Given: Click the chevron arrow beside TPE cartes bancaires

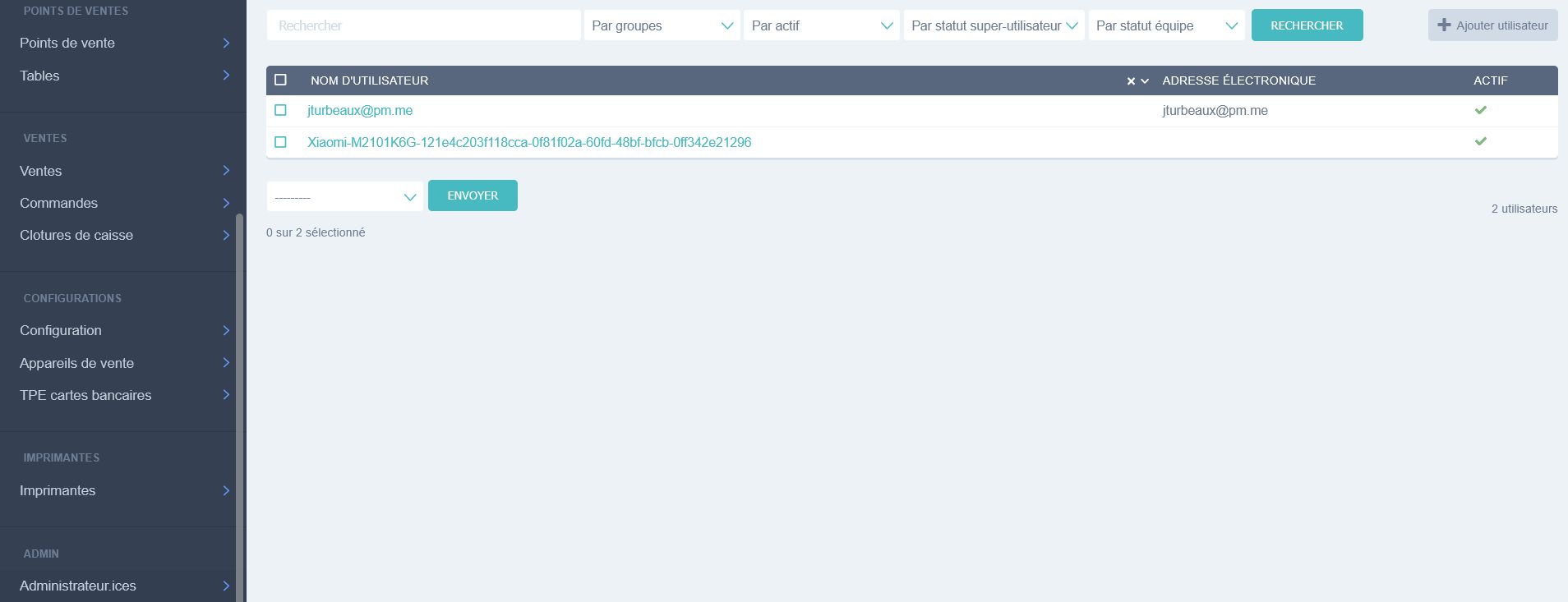Looking at the screenshot, I should (x=226, y=395).
